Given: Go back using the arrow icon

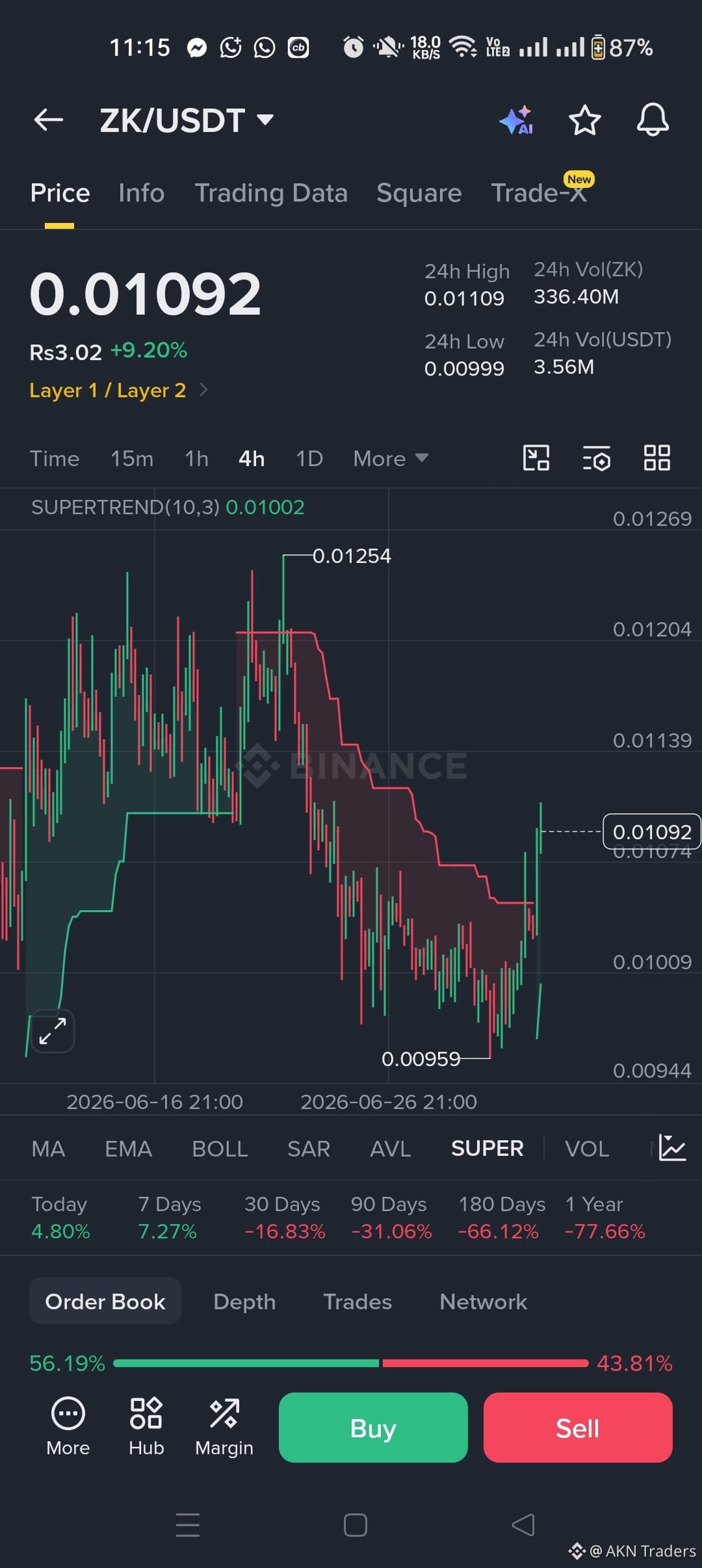Looking at the screenshot, I should pos(49,120).
